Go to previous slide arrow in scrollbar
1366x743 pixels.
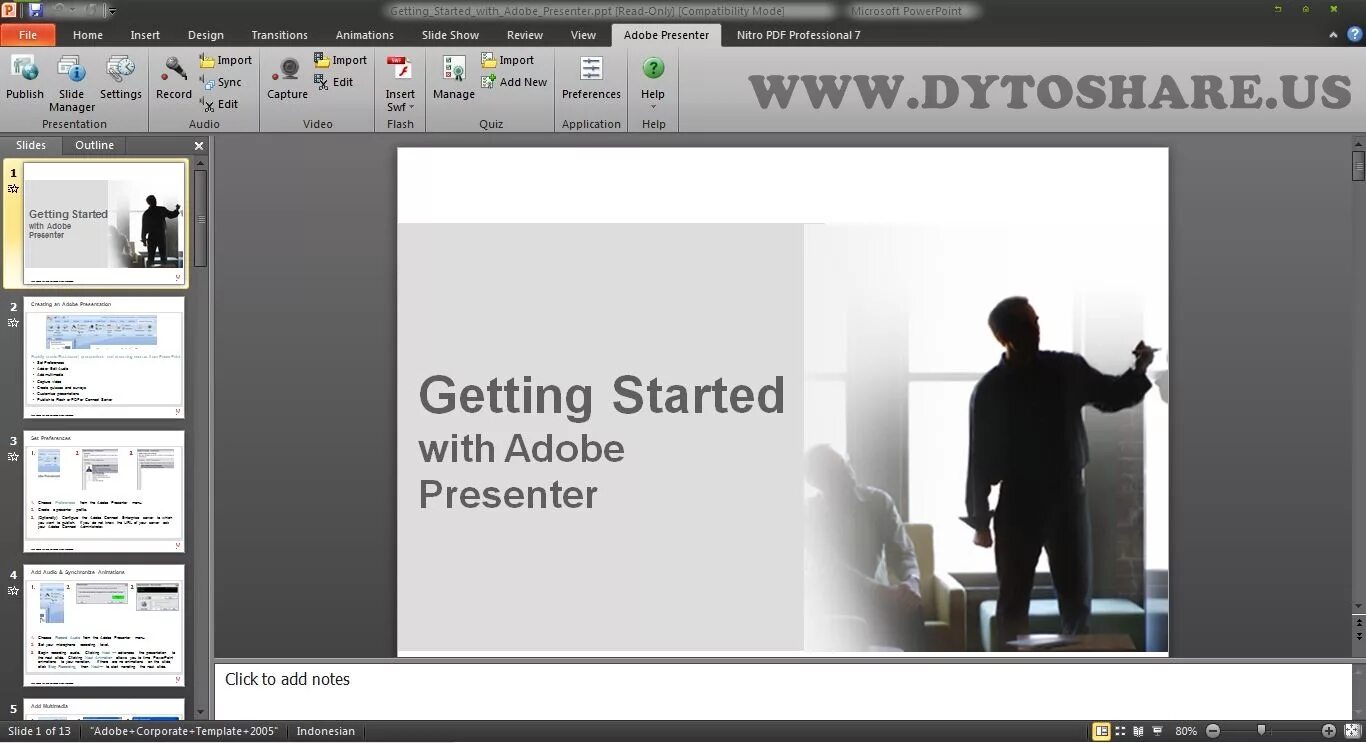pyautogui.click(x=1358, y=622)
